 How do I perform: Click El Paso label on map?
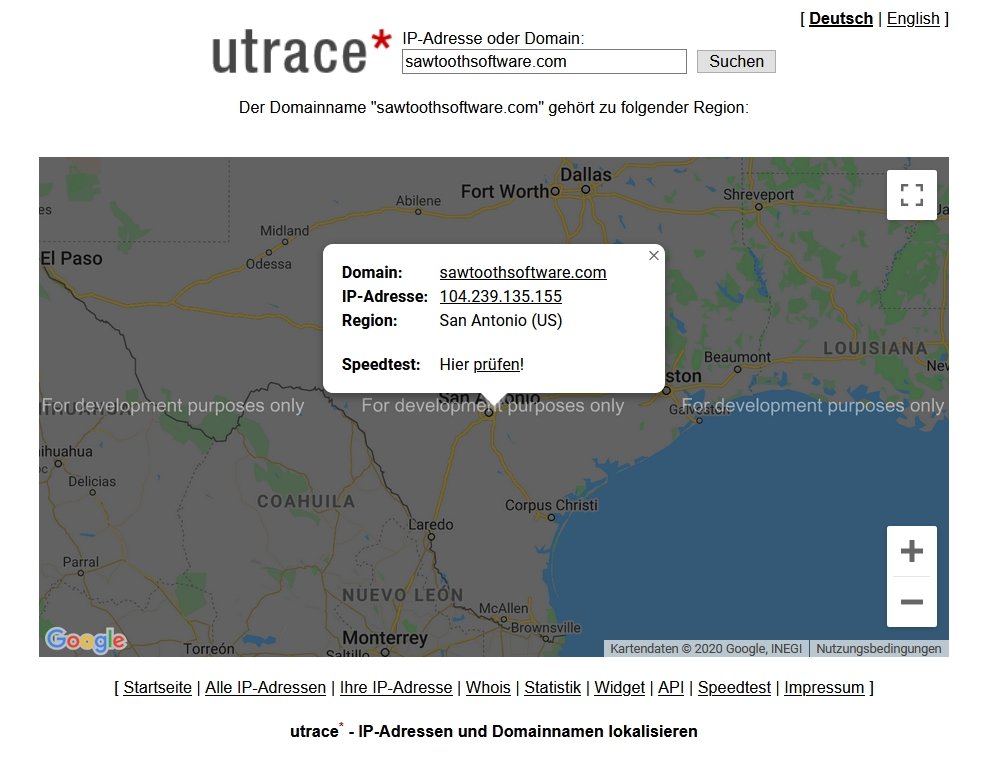pos(72,259)
